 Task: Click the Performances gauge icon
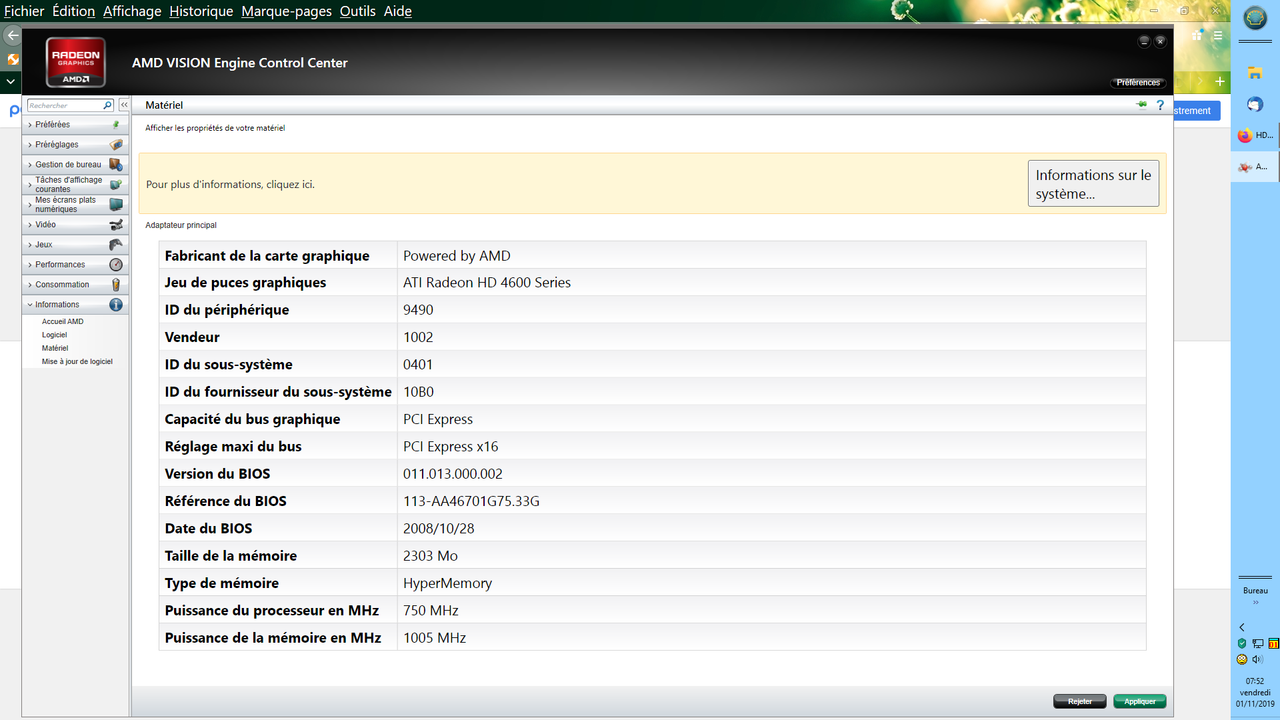coord(116,265)
